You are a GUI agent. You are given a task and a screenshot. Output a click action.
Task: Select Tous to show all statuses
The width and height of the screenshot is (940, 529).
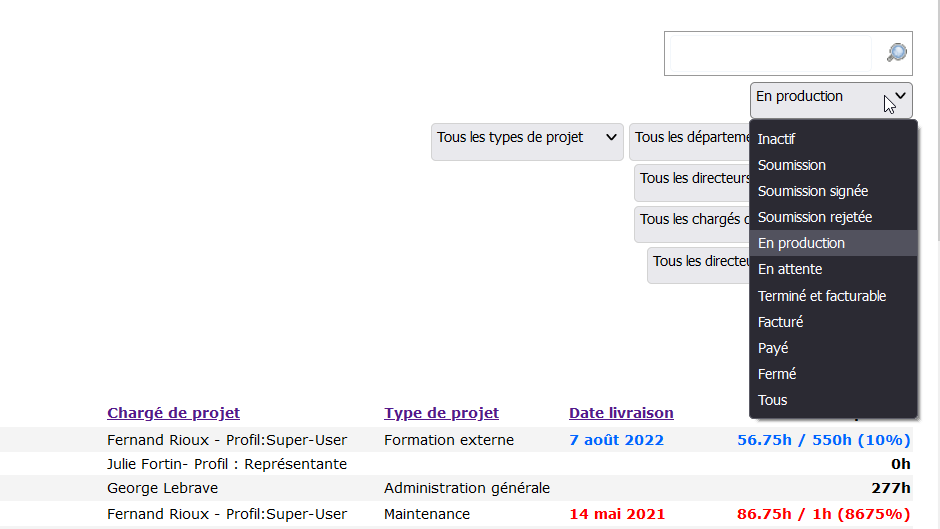tap(772, 400)
